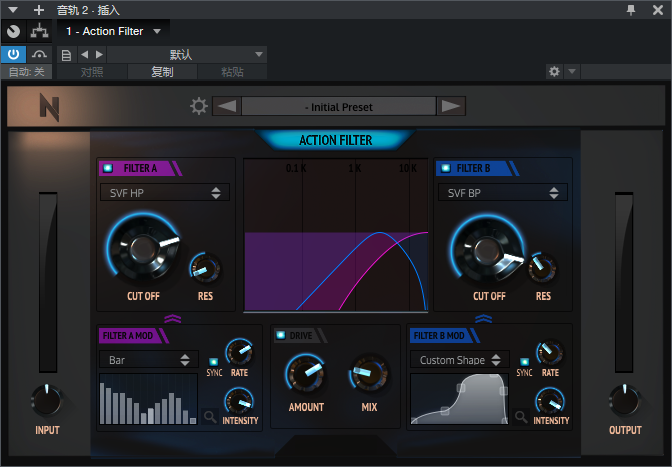Open the SVF HP filter type dropdown
The height and width of the screenshot is (467, 672).
165,193
